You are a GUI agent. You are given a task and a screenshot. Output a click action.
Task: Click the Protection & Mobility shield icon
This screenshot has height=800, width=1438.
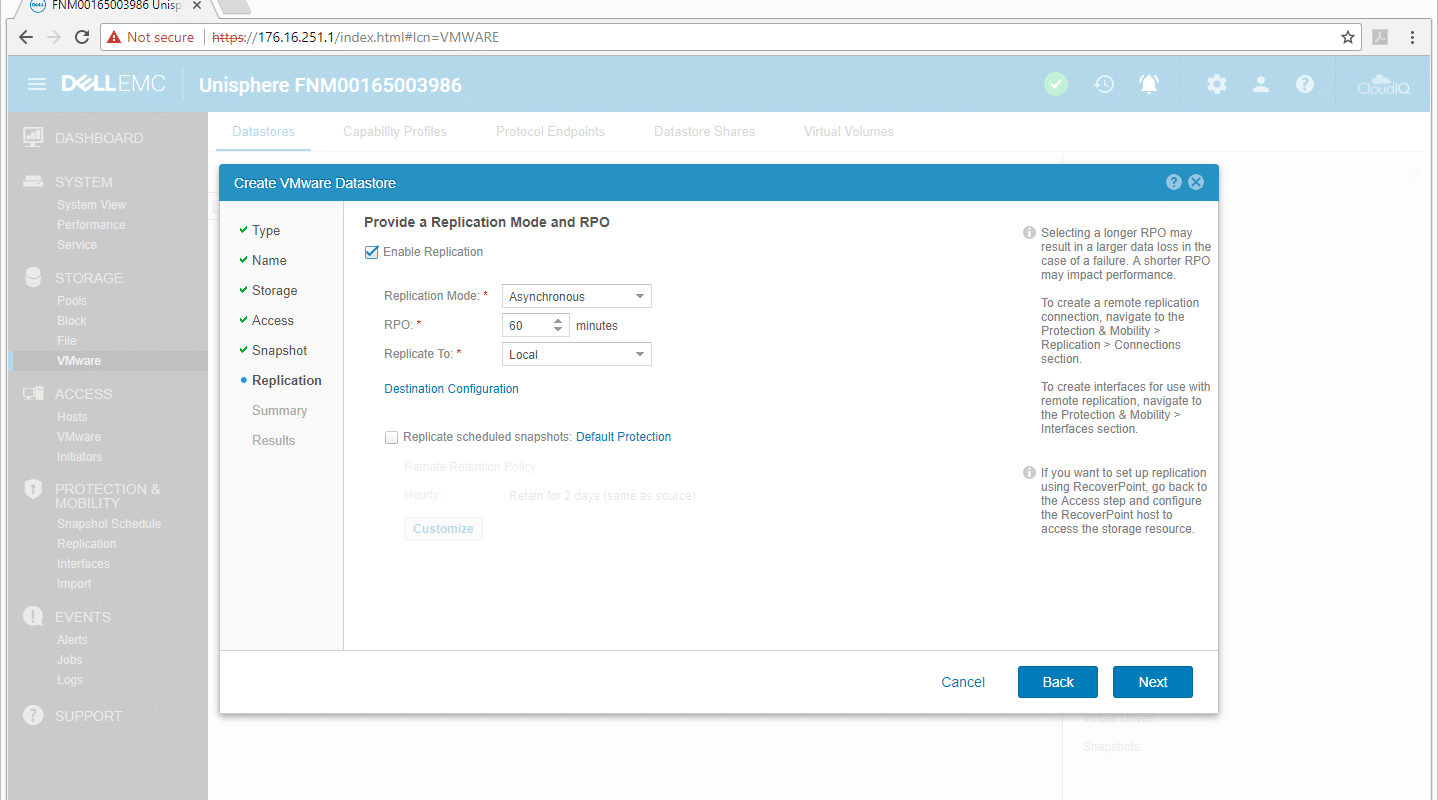[x=33, y=489]
